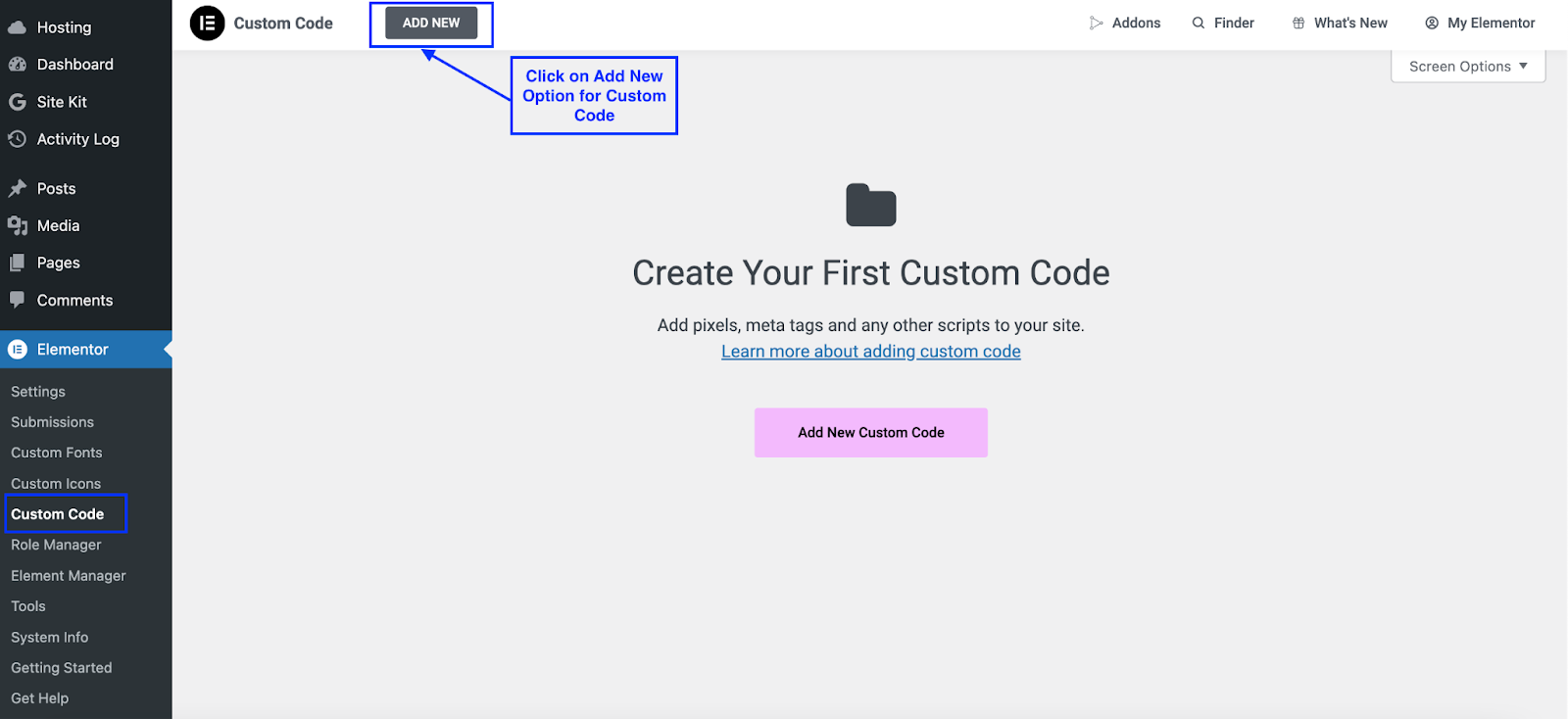Open Getting Started submenu item
Screen dimensions: 1568x719
pos(62,668)
